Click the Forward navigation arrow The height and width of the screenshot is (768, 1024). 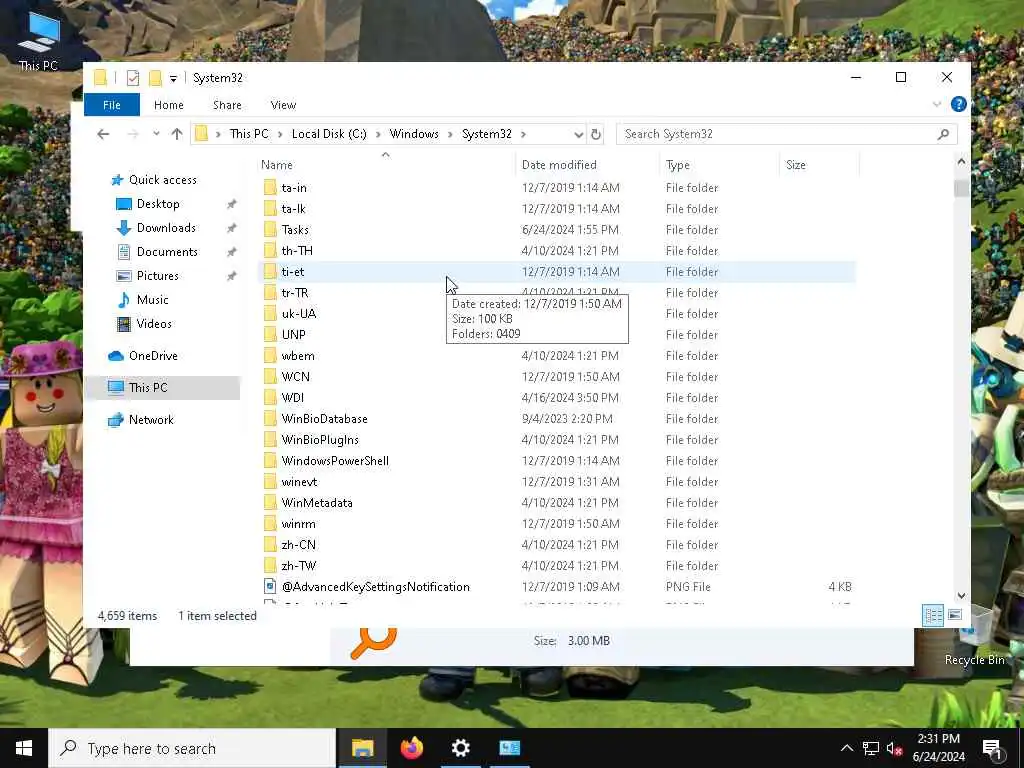133,134
